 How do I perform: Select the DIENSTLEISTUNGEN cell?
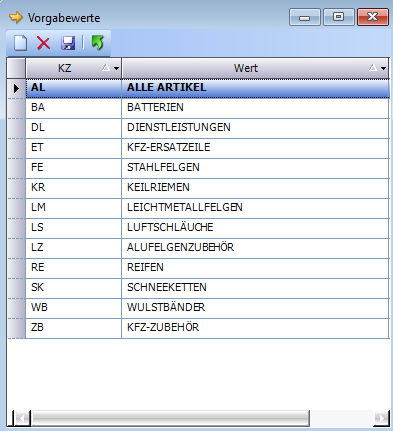pos(255,128)
